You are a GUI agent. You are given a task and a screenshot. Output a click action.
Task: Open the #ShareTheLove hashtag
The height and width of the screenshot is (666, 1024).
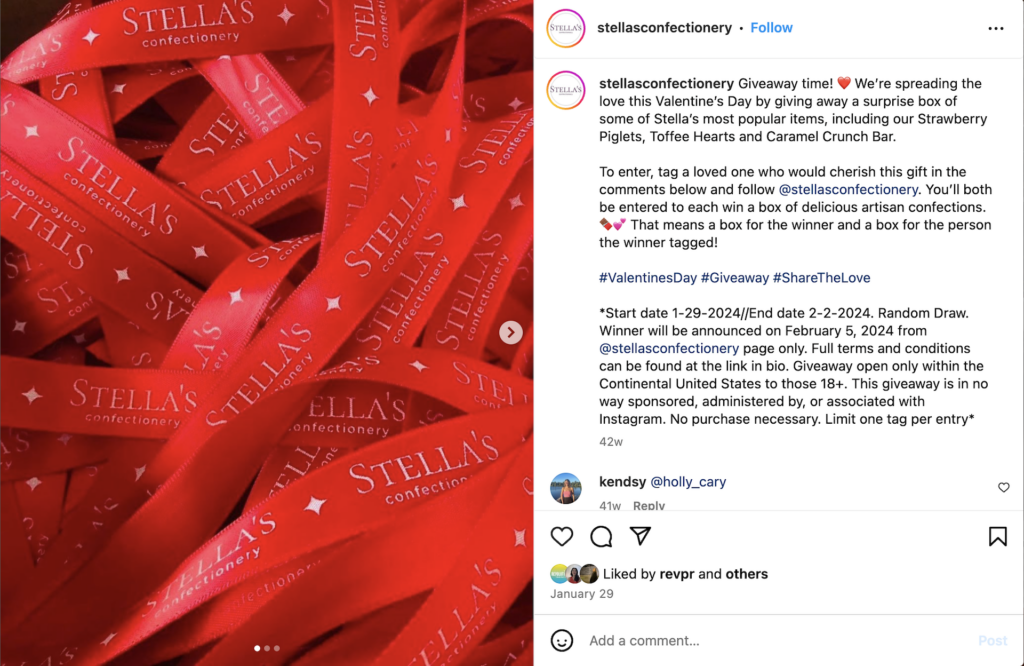click(822, 278)
